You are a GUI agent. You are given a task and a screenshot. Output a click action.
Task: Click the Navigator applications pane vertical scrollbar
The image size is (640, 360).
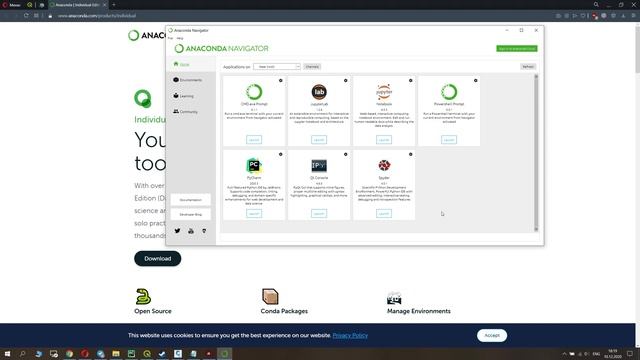tap(536, 153)
